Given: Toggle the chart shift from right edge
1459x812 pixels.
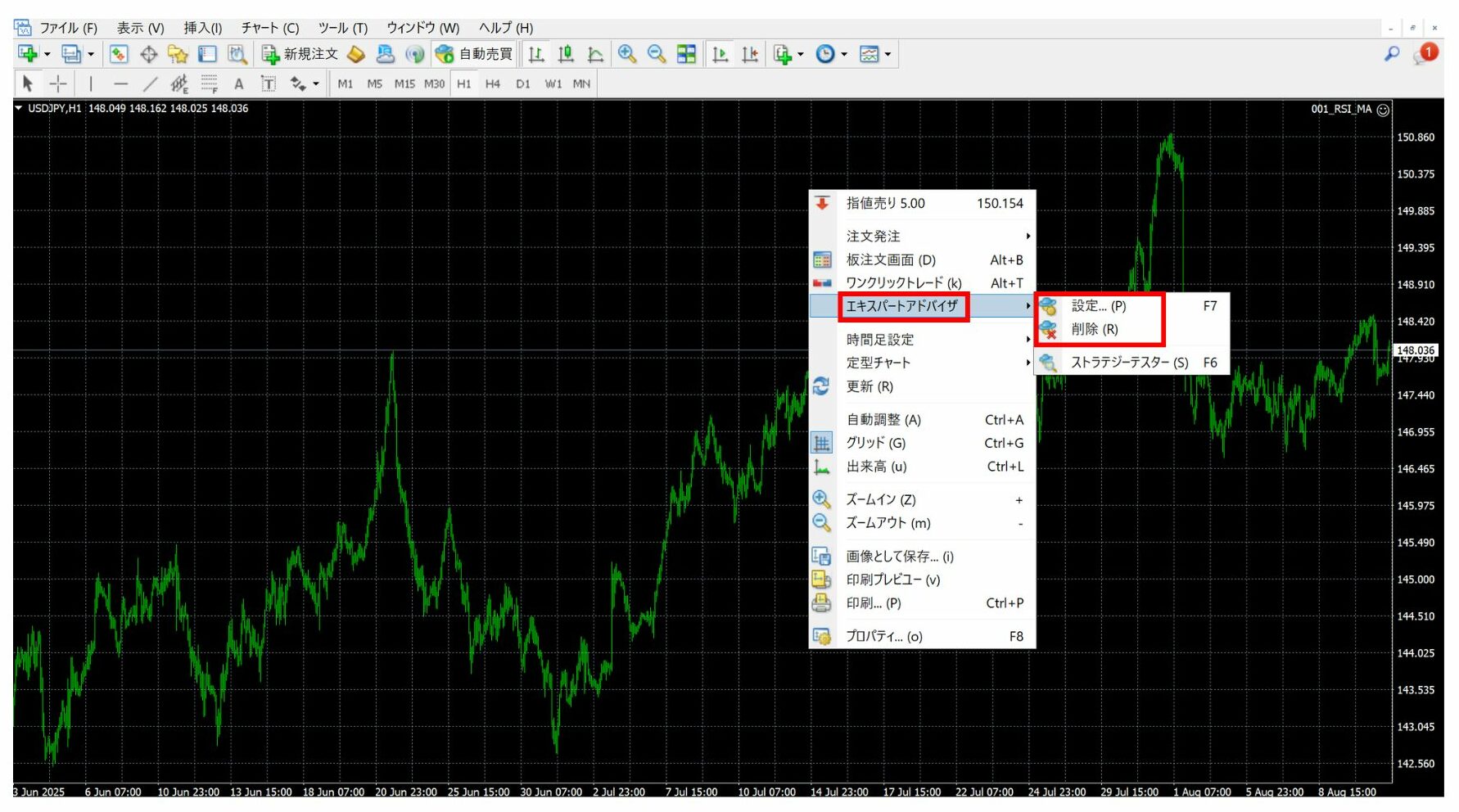Looking at the screenshot, I should [x=748, y=53].
